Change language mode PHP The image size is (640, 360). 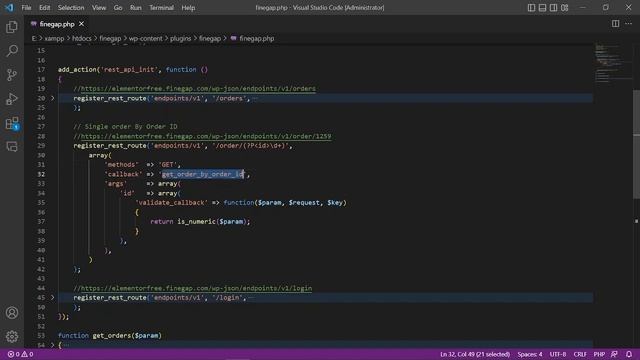click(599, 354)
